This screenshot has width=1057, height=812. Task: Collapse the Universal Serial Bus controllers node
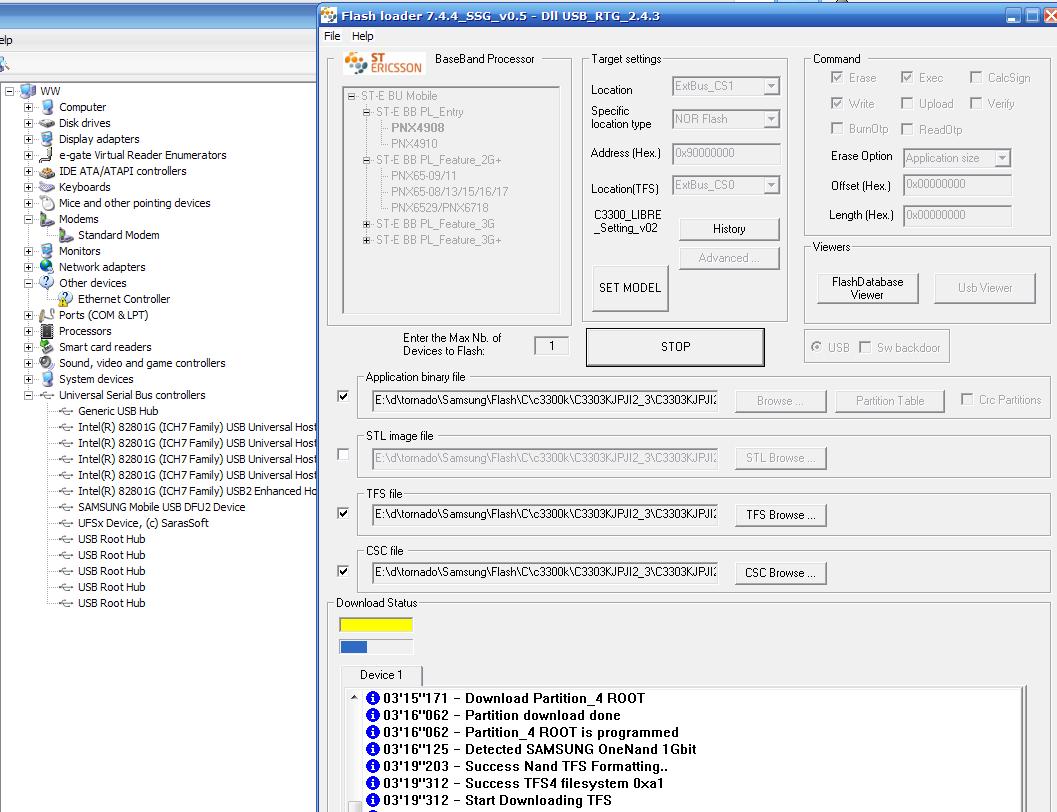(x=28, y=395)
